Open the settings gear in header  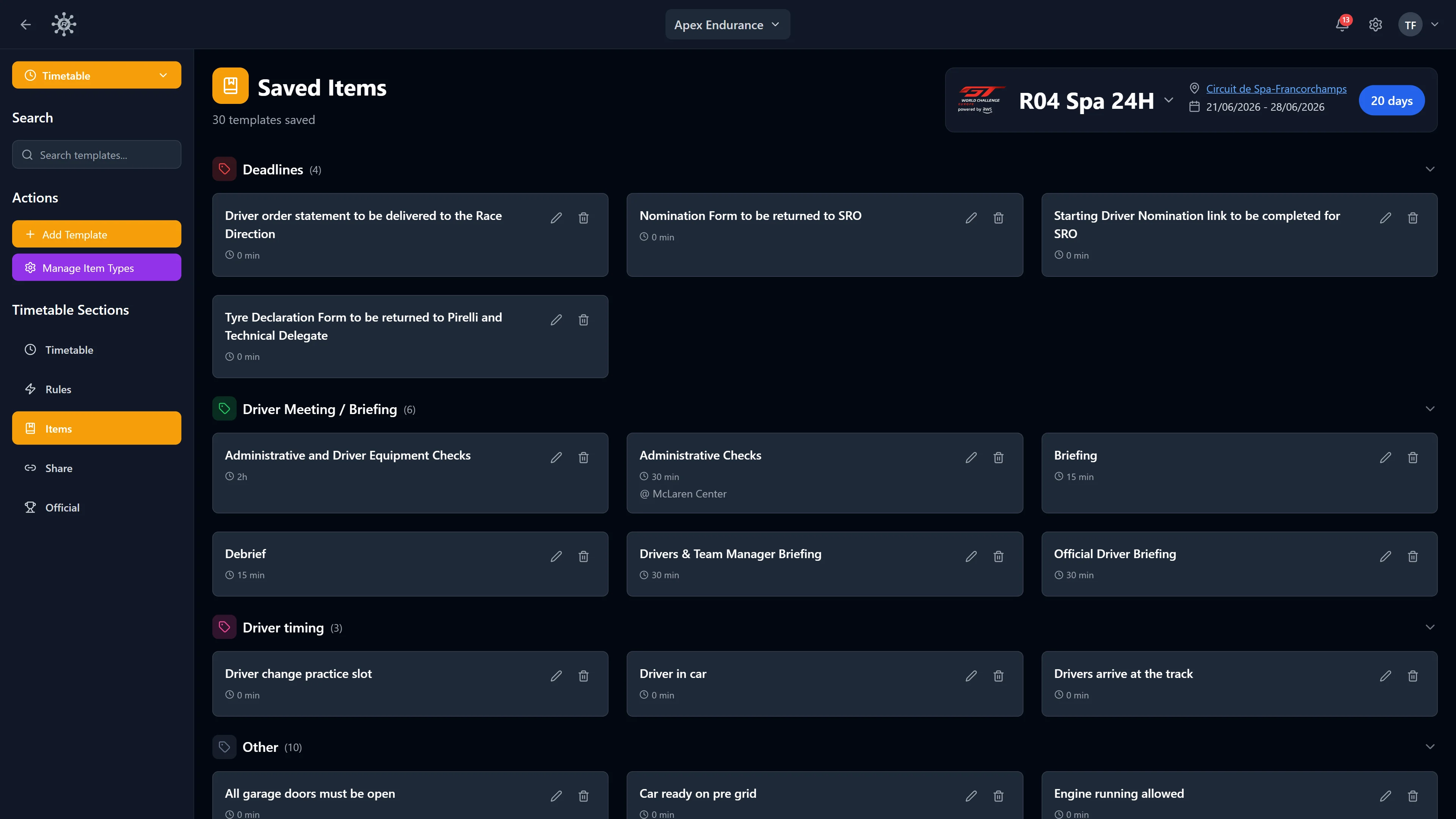tap(1375, 25)
